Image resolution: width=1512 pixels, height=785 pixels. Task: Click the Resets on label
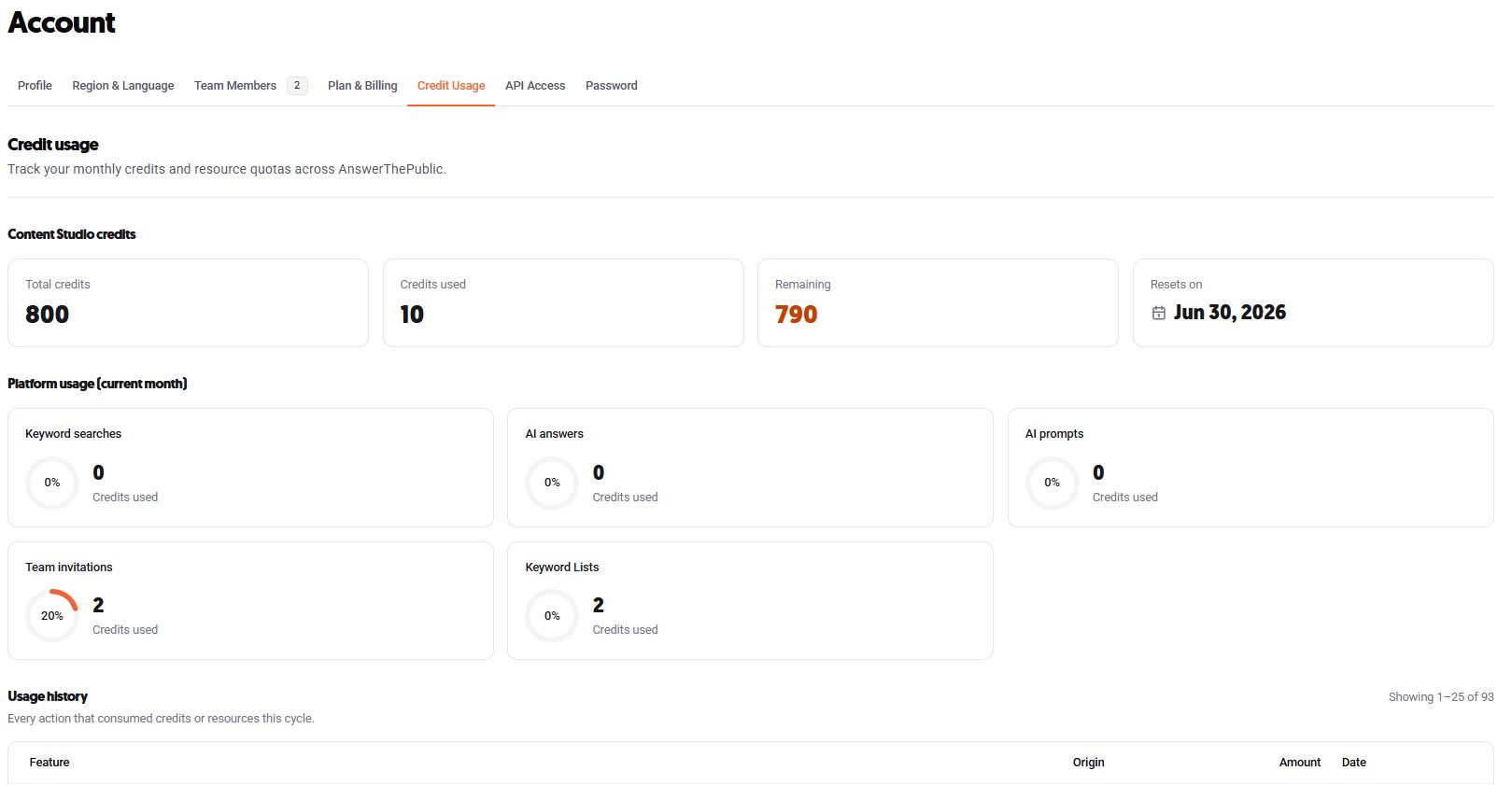point(1176,285)
